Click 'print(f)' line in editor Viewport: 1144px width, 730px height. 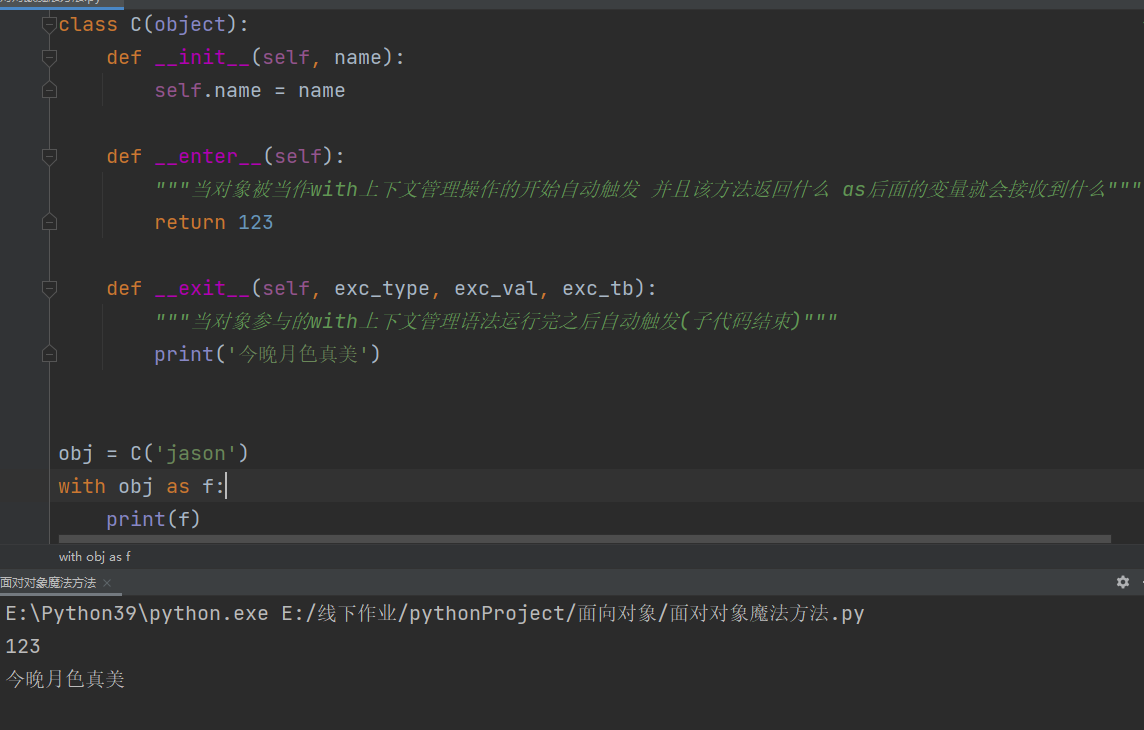pos(153,519)
